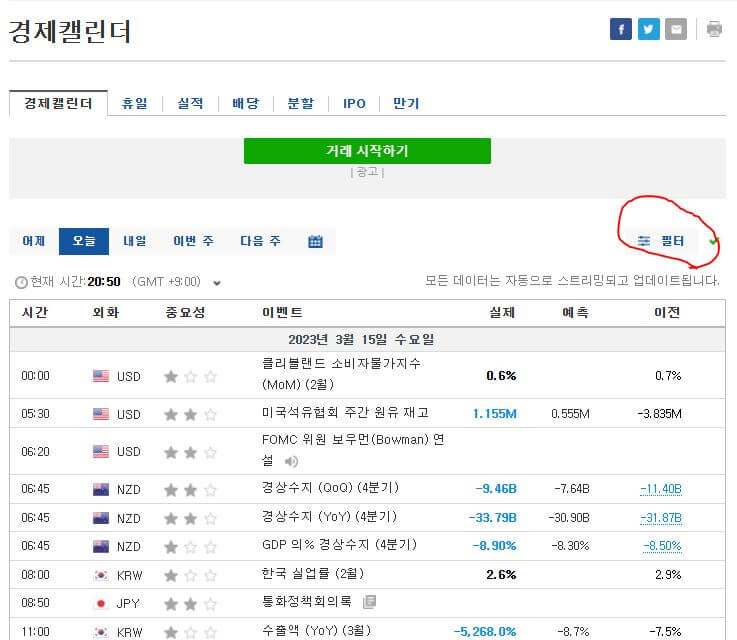737x640 pixels.
Task: Send the page by email icon
Action: [676, 29]
